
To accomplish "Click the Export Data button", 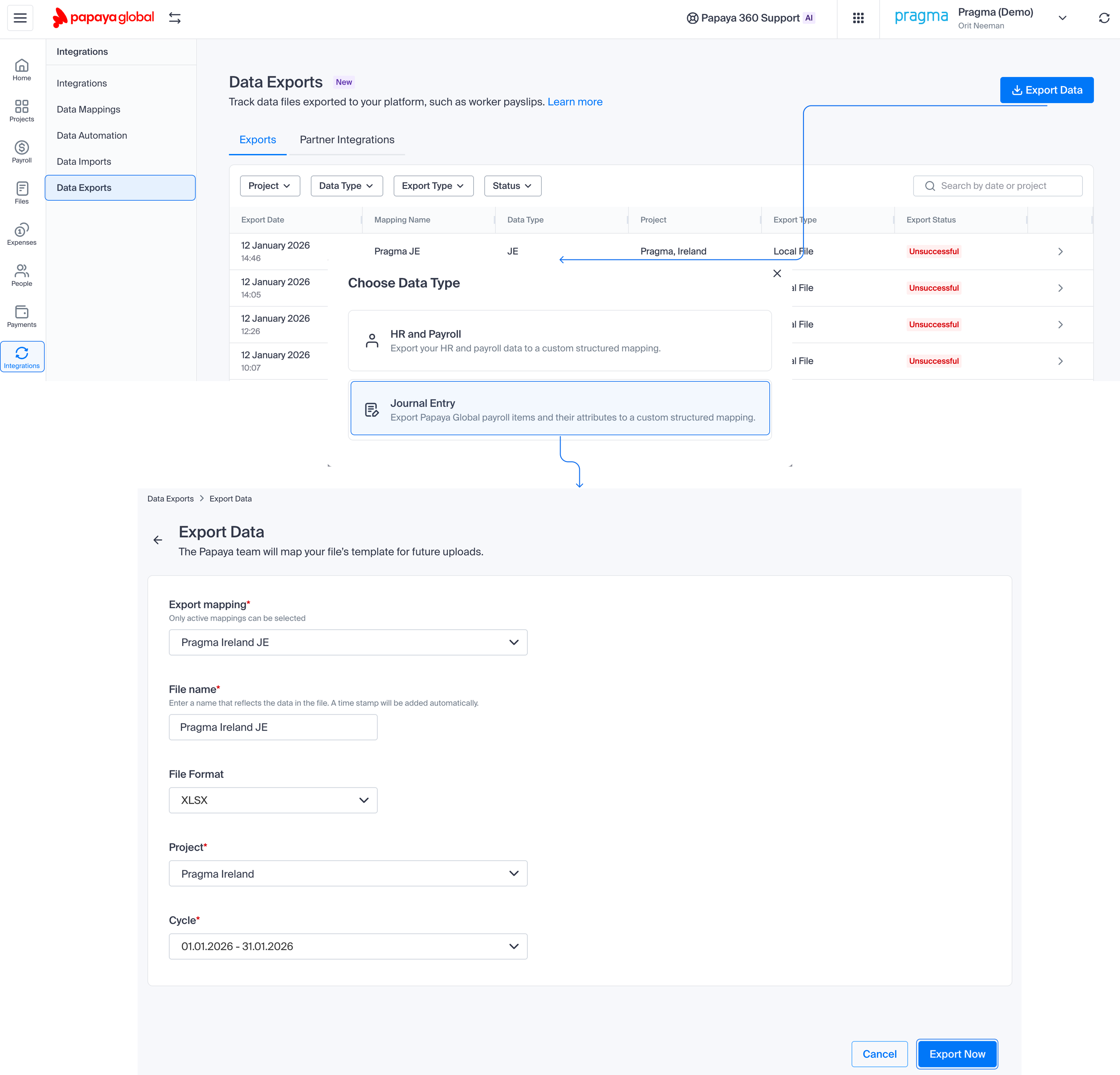I will tap(1046, 90).
